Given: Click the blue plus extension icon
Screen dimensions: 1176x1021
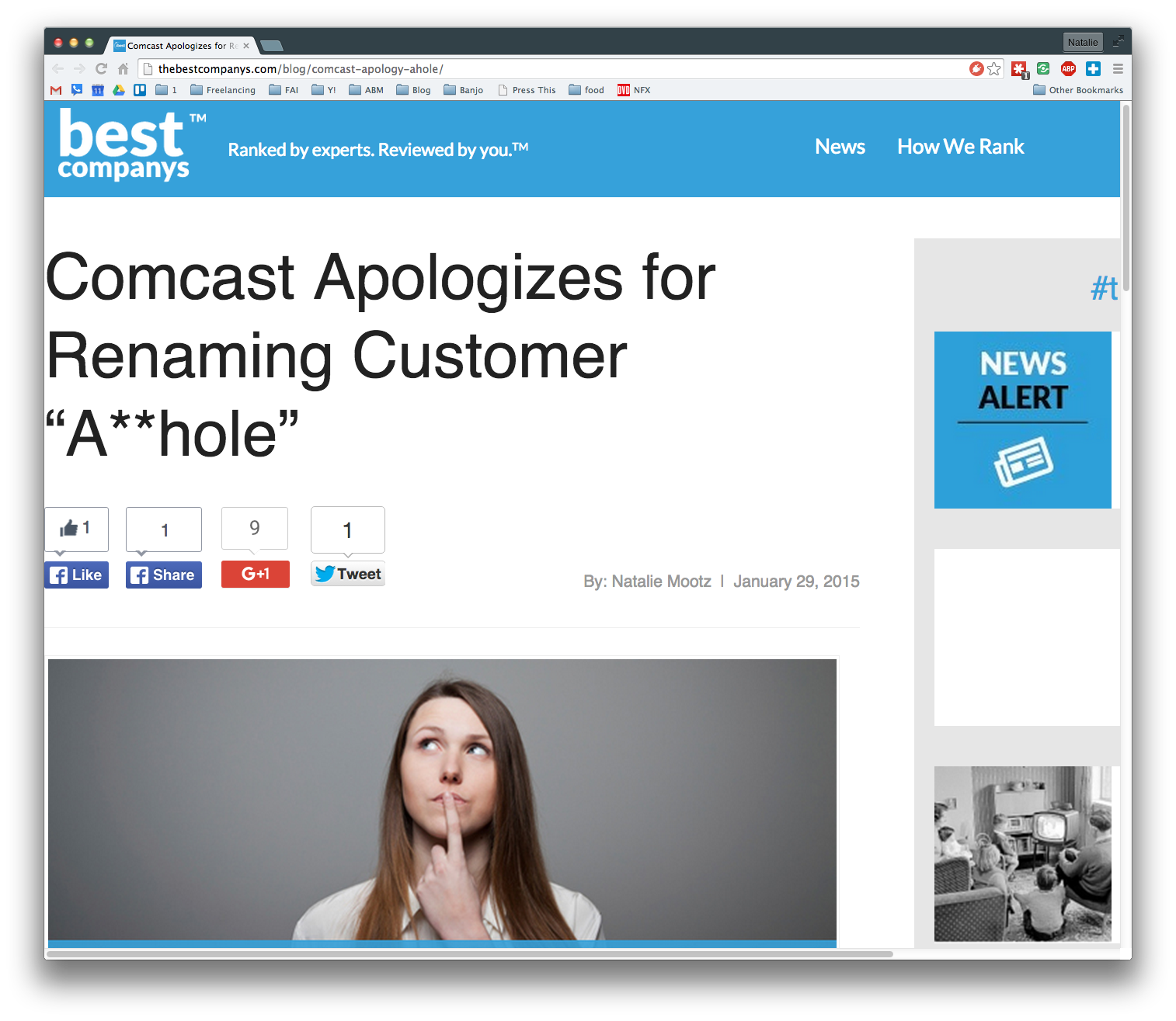Looking at the screenshot, I should point(1093,69).
